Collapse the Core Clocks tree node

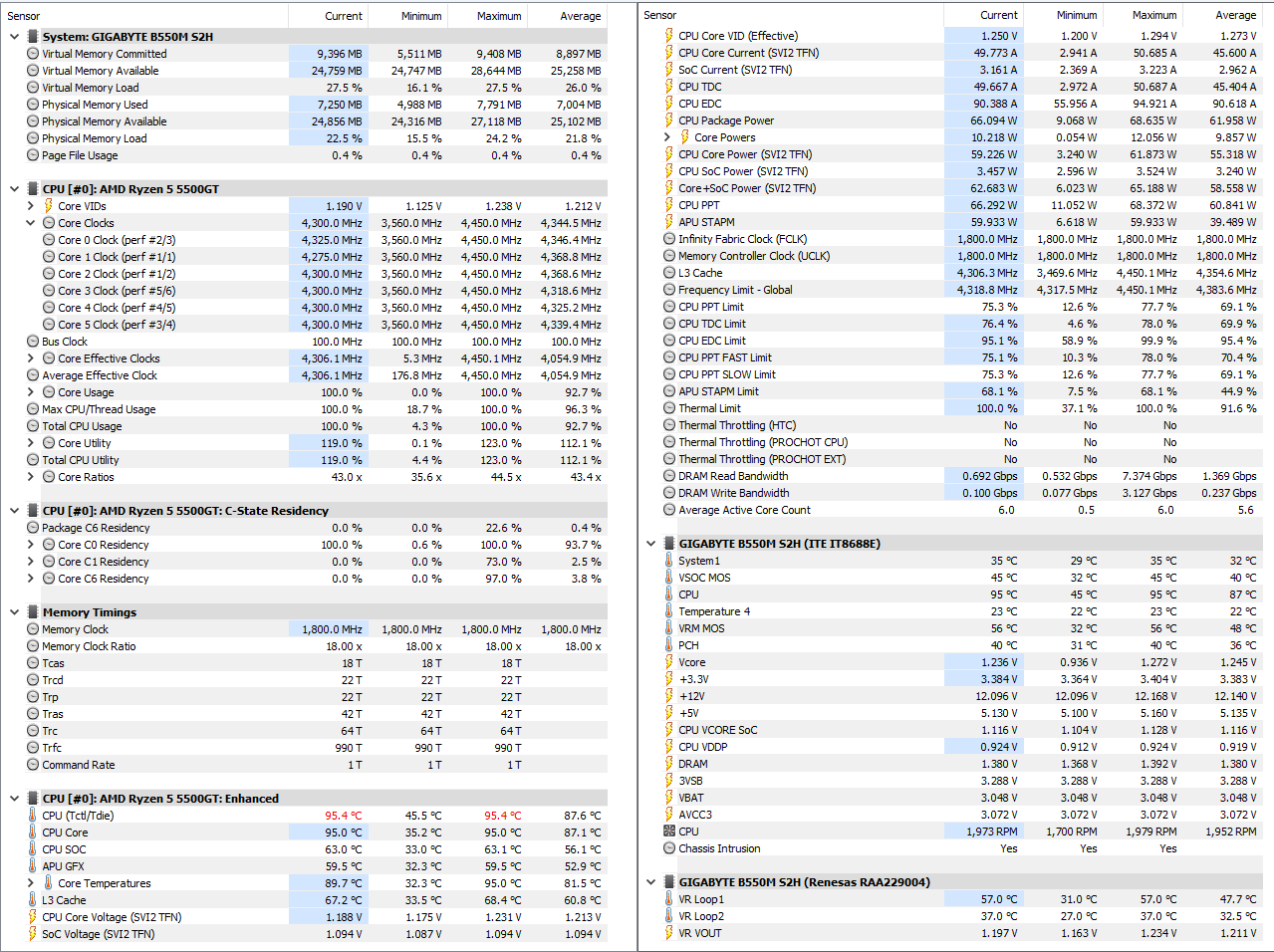pos(31,223)
